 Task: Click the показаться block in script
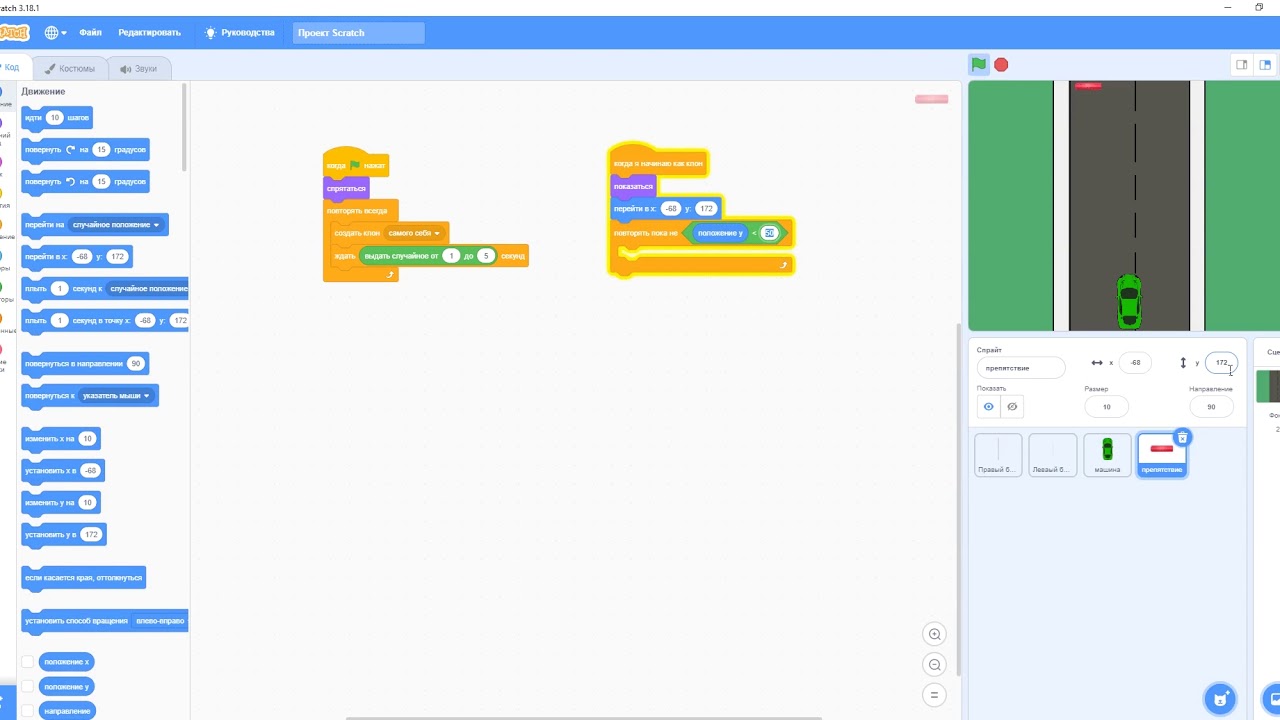[x=633, y=186]
